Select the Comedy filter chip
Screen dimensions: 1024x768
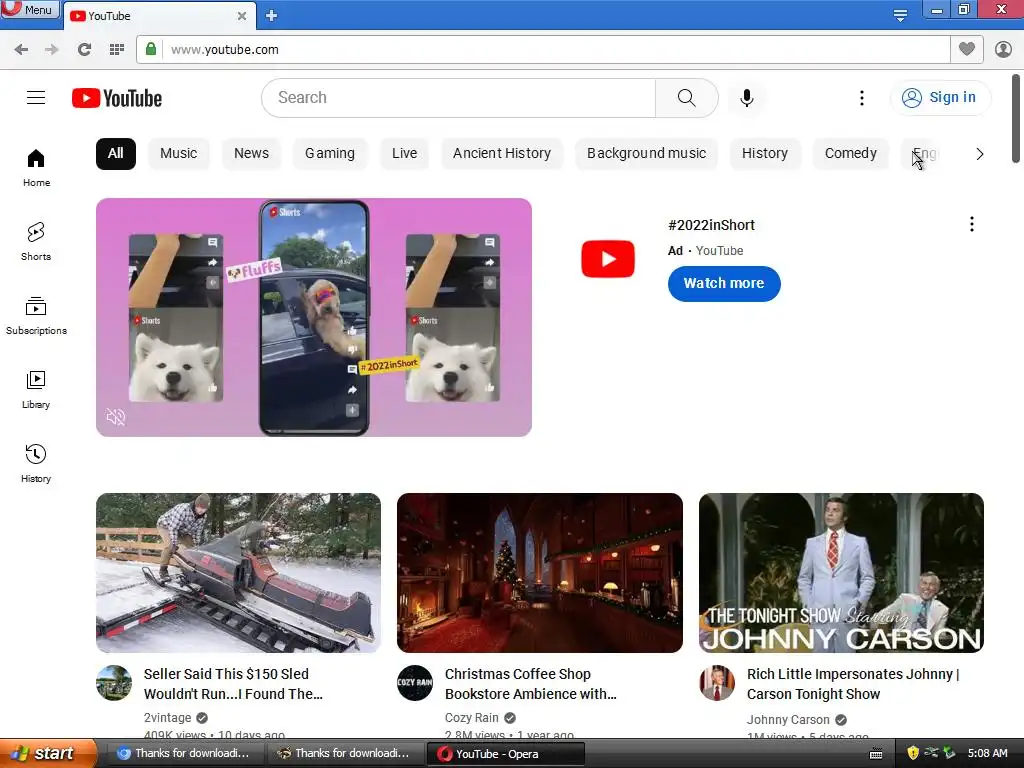850,153
